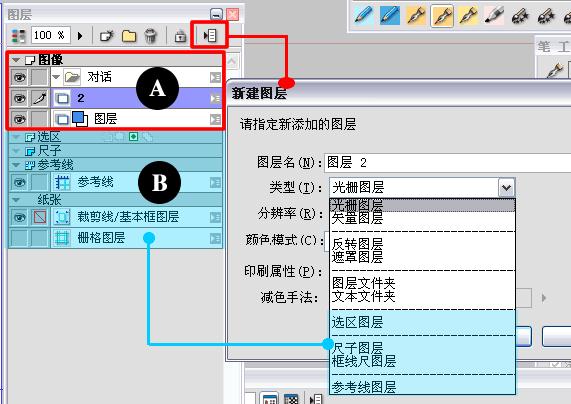
Task: Select 参考线图层 in the type list
Action: tap(363, 387)
